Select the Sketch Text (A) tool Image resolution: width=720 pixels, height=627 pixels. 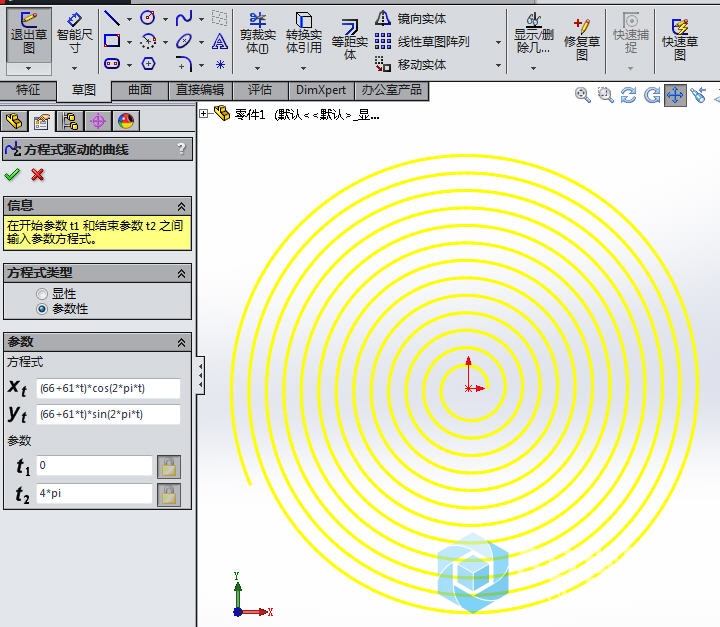220,41
